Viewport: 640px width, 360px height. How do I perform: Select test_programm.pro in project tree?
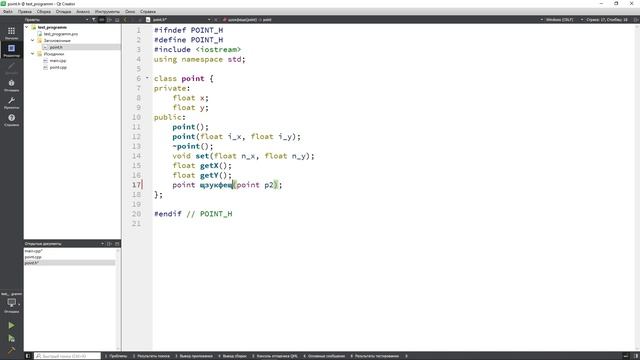[x=60, y=34]
